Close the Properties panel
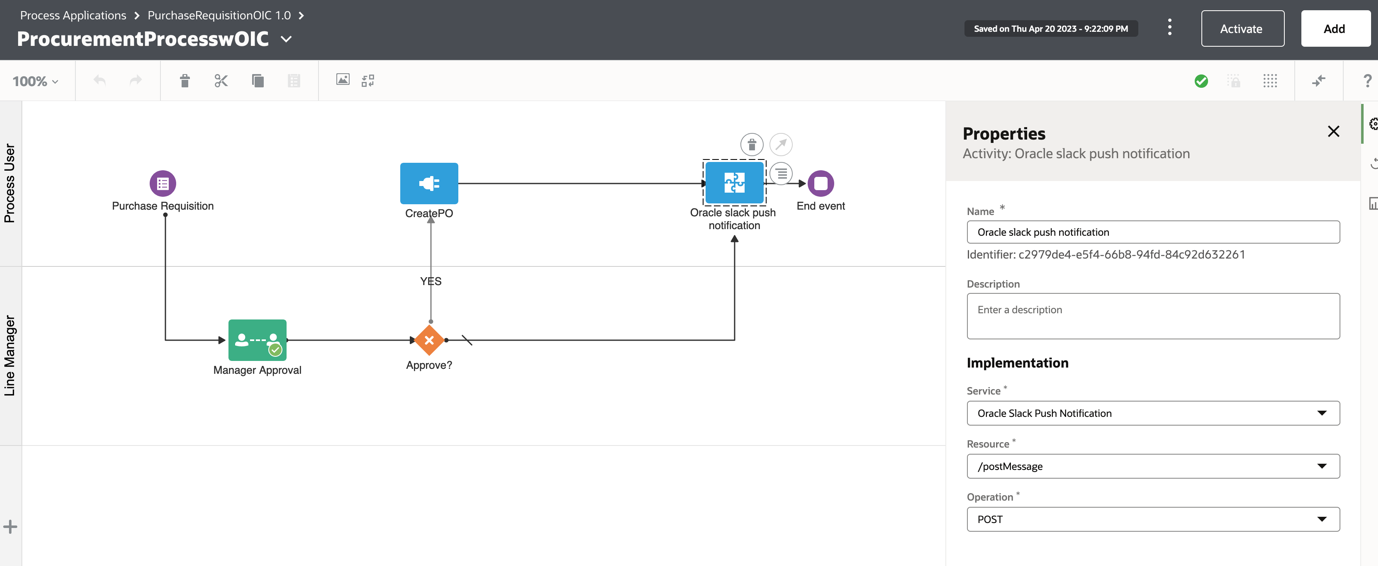This screenshot has height=566, width=1378. (1333, 132)
